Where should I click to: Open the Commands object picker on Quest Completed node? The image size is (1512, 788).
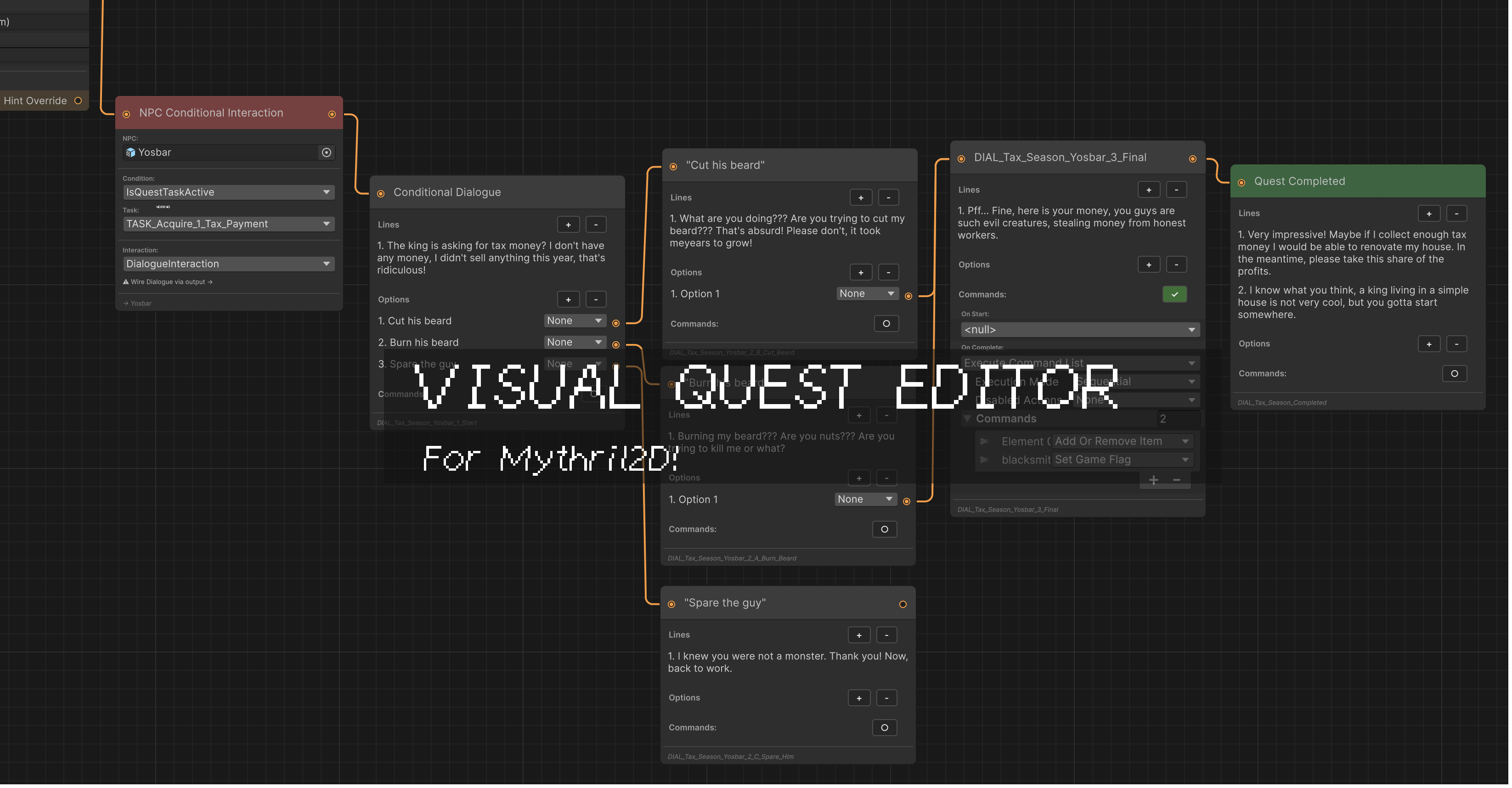pos(1455,373)
